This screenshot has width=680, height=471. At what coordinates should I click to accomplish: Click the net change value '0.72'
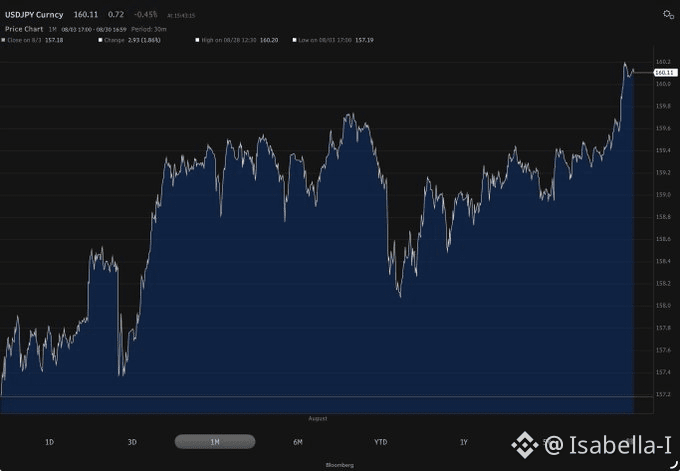point(116,15)
